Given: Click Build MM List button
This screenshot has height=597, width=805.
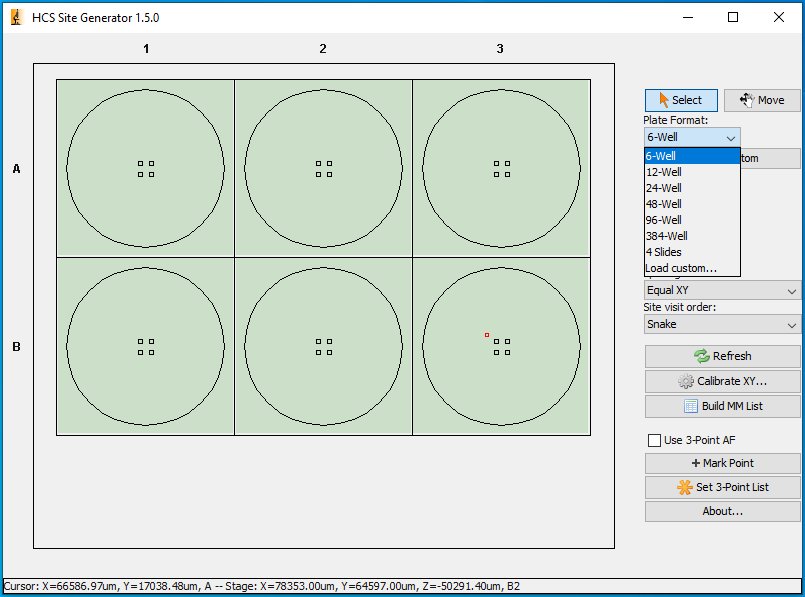Looking at the screenshot, I should (722, 406).
